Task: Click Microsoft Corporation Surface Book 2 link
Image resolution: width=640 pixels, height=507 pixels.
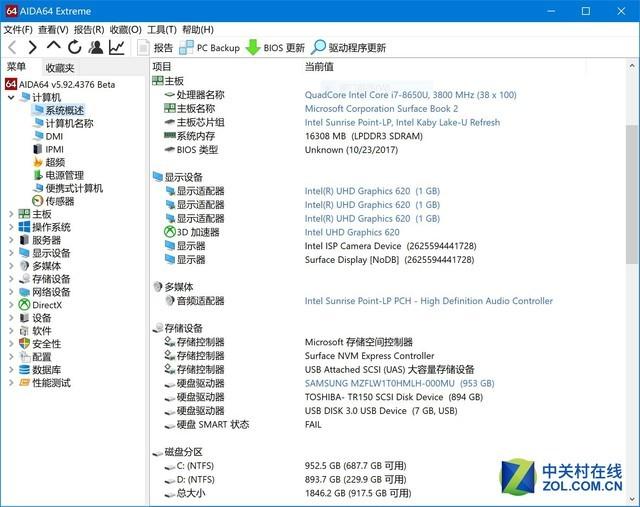Action: (381, 109)
